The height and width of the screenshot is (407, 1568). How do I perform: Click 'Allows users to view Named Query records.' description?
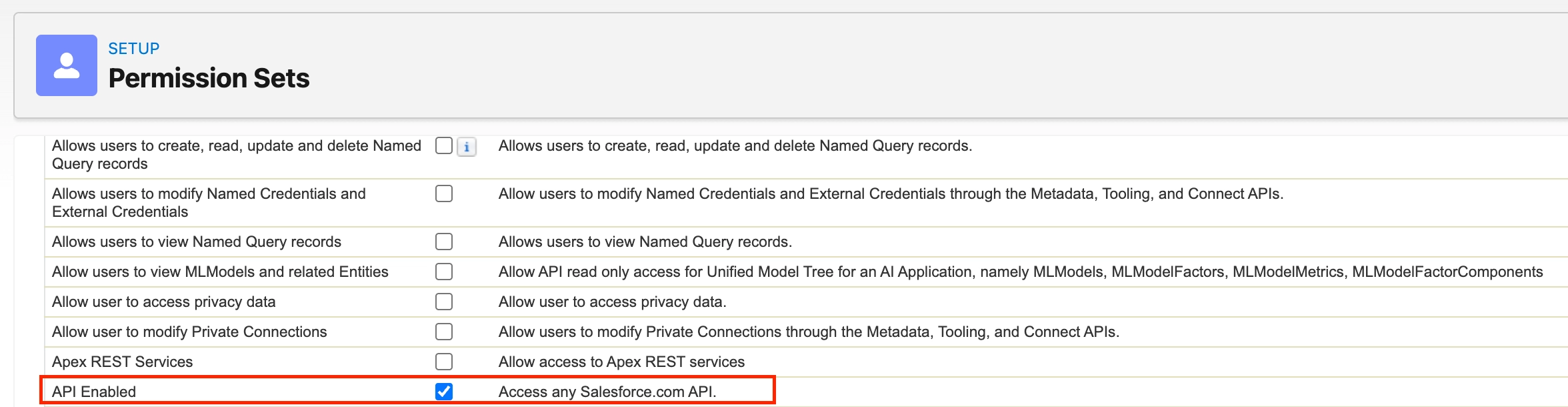coord(645,242)
